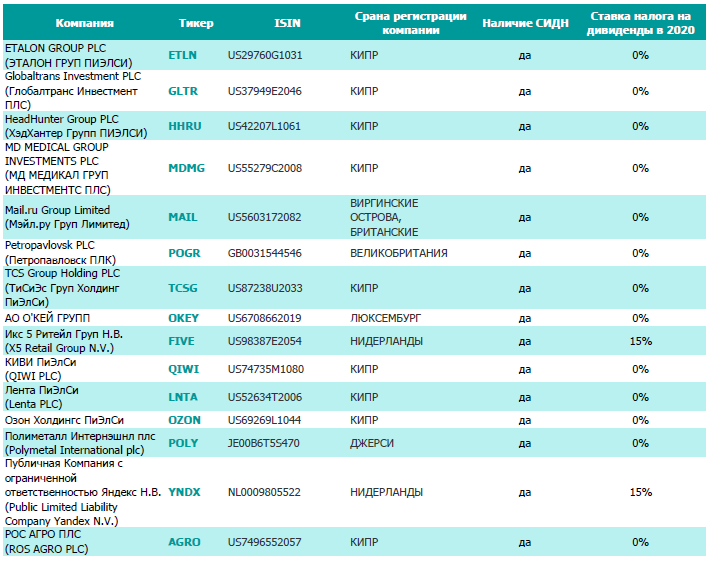This screenshot has height=562, width=708.
Task: Click the 15% tax rate in YNDX row
Action: click(641, 492)
